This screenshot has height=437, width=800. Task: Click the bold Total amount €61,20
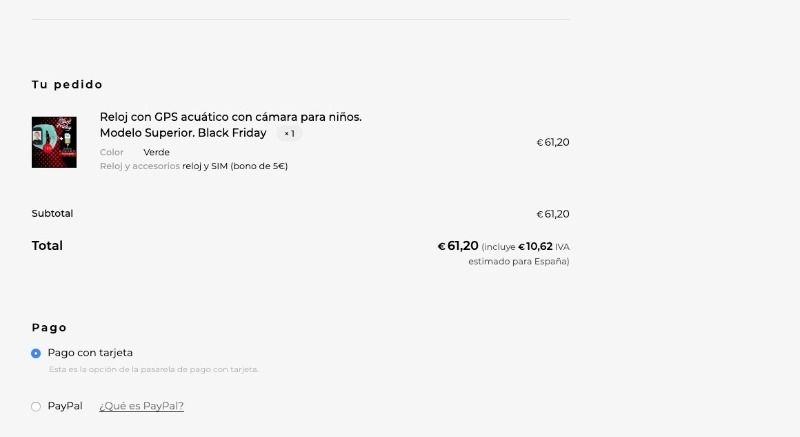[x=458, y=246]
